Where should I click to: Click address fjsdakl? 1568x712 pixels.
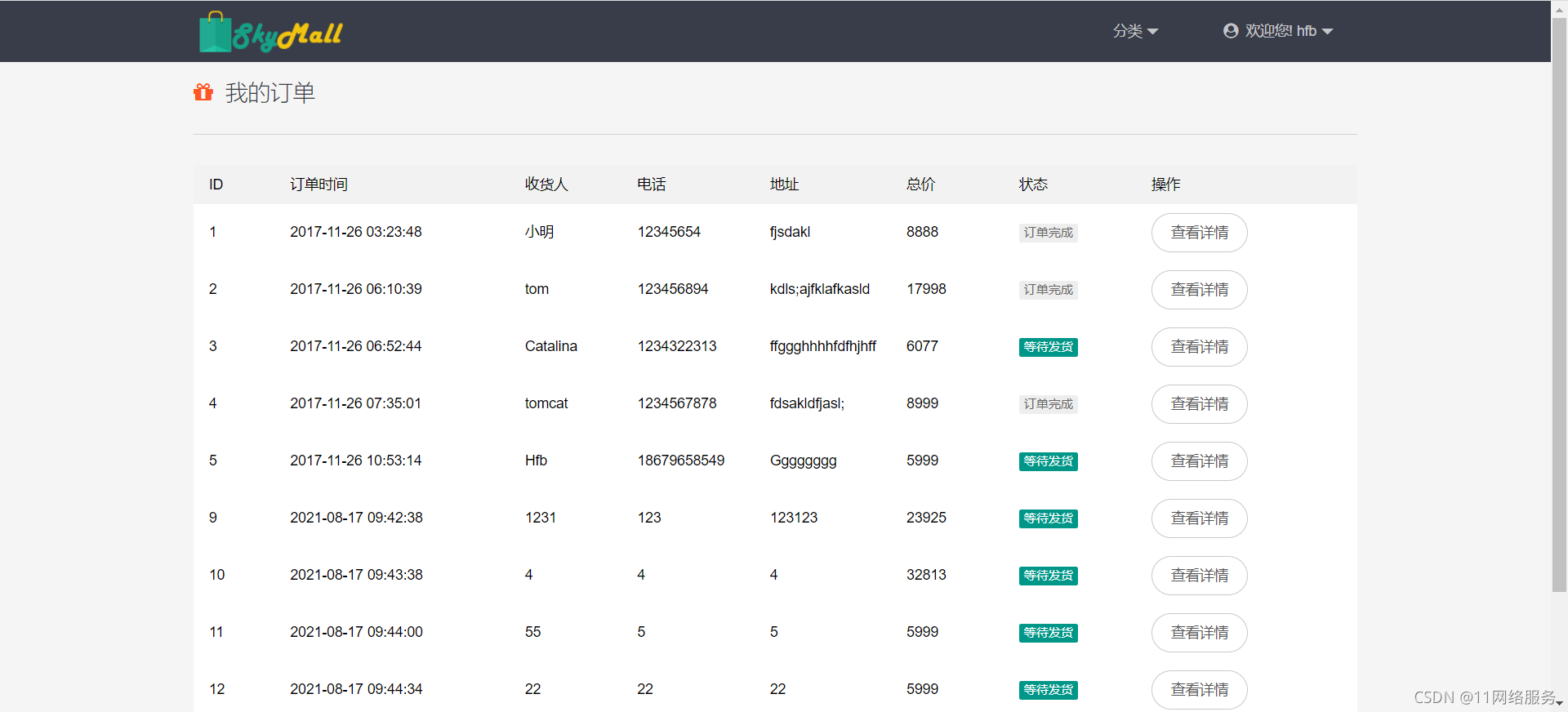tap(791, 232)
